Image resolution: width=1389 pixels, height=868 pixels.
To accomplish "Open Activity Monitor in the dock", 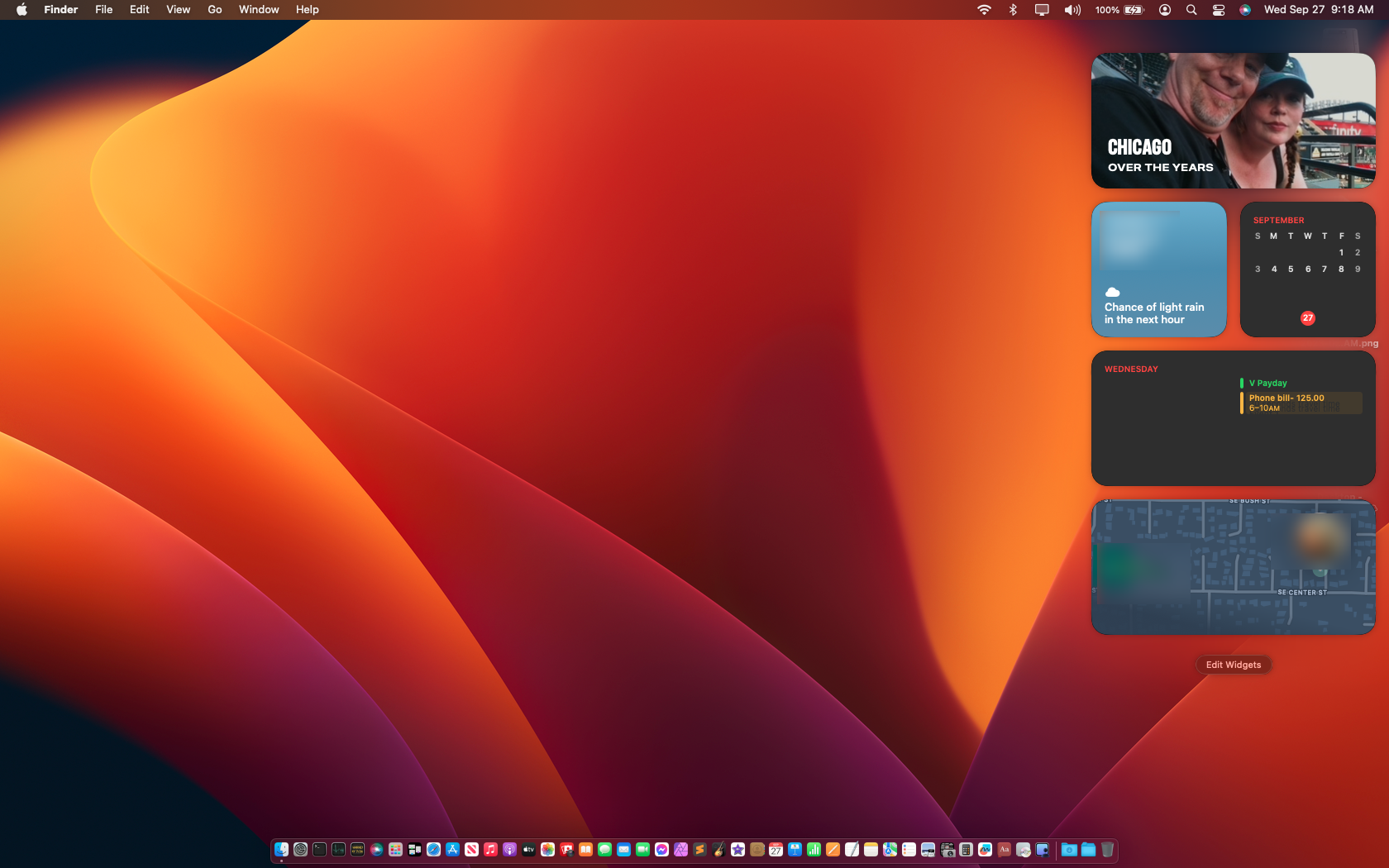I will (338, 849).
